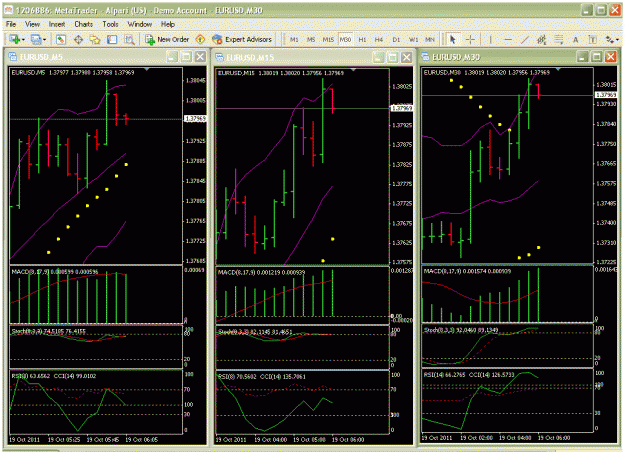Select the Equidistant Channel tool
Image resolution: width=625 pixels, height=452 pixels.
[542, 39]
